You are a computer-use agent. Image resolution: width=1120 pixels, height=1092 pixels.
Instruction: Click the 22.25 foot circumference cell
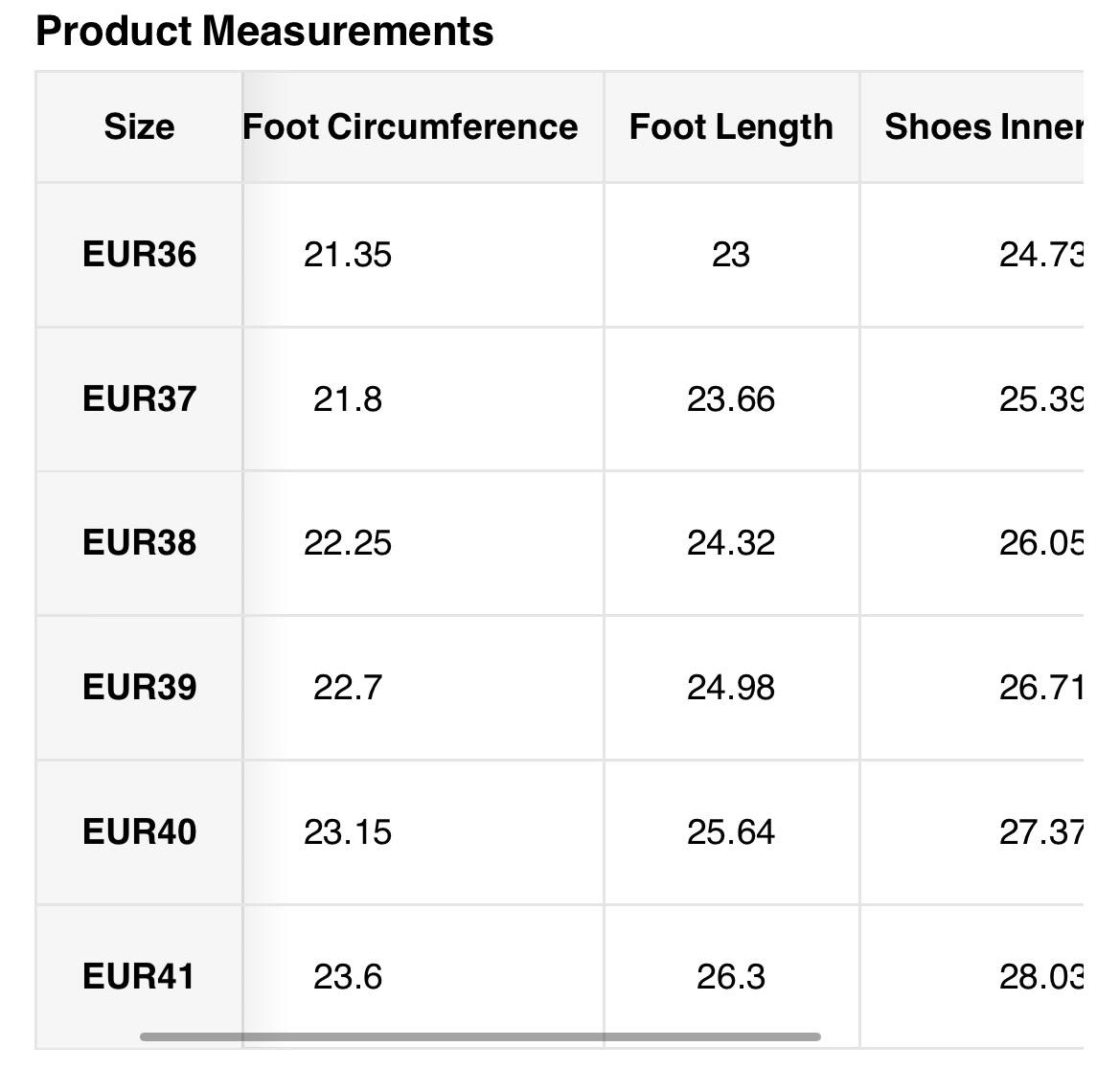(348, 543)
